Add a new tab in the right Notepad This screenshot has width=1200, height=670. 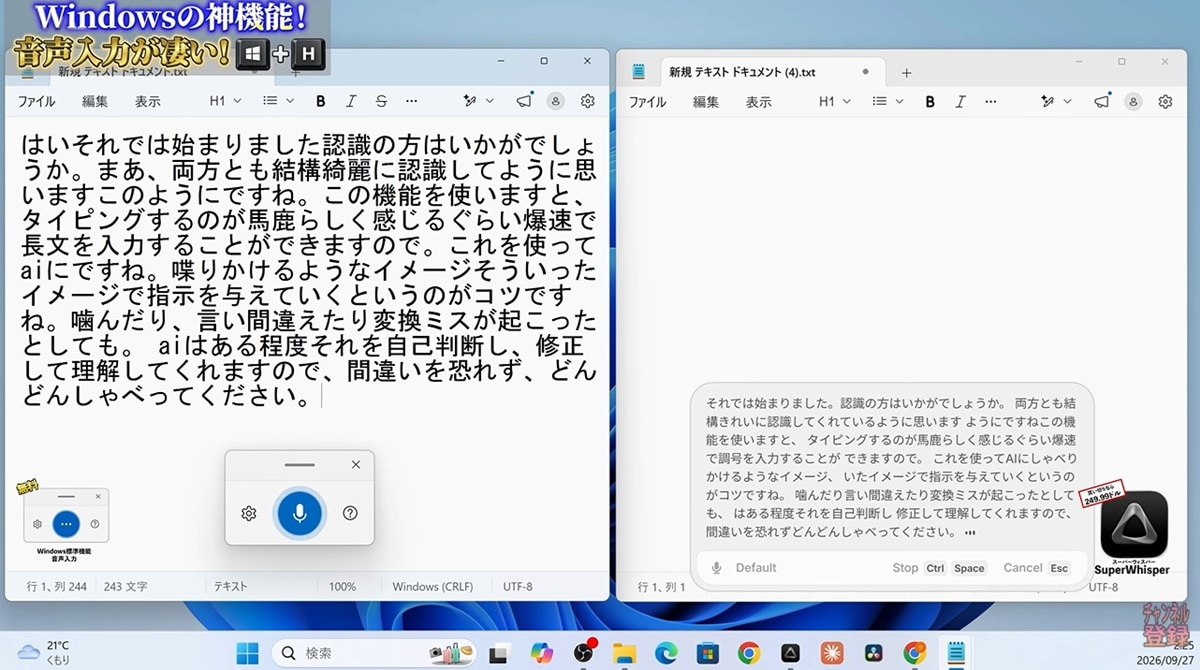907,72
